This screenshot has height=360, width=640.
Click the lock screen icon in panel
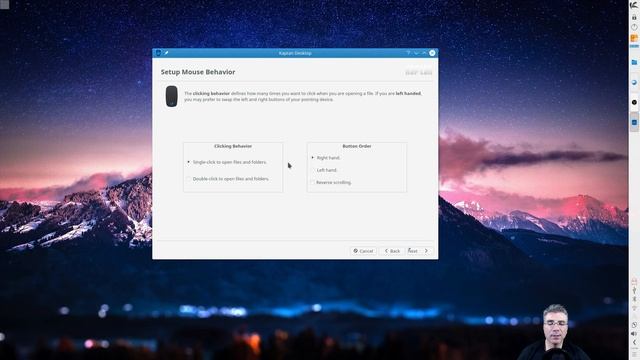point(634,18)
